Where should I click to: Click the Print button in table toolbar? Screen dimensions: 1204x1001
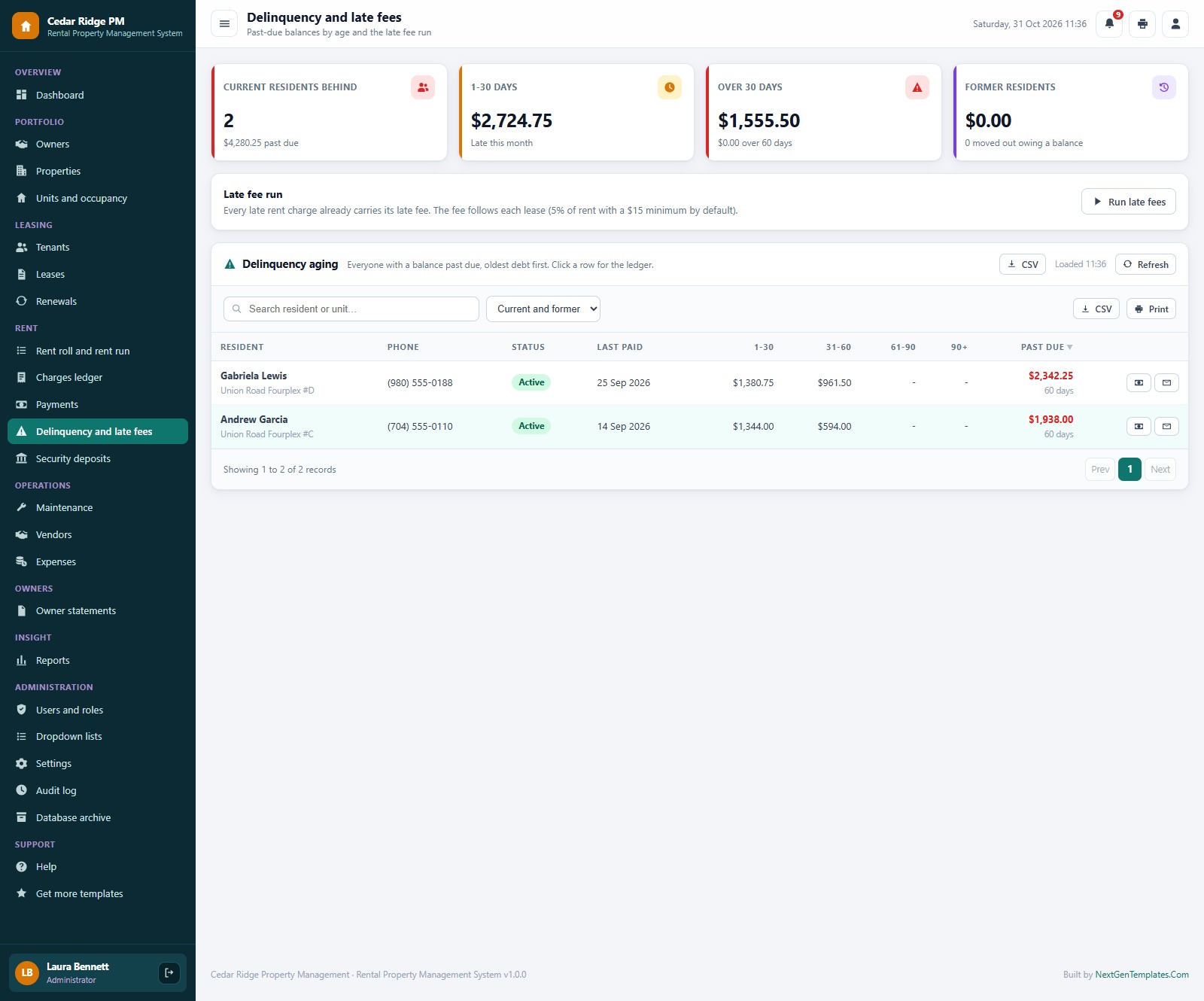click(x=1151, y=309)
